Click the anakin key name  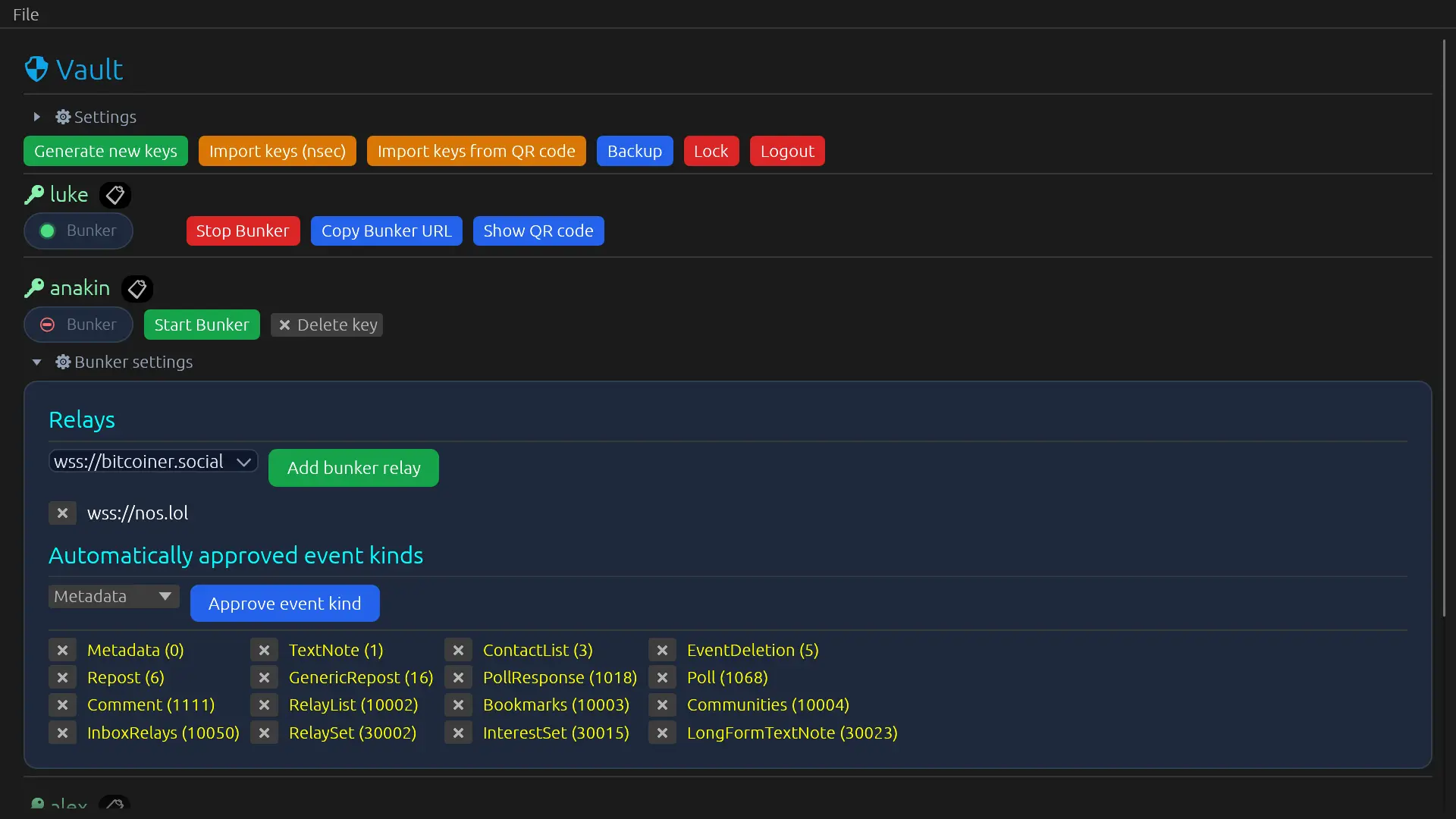[80, 288]
